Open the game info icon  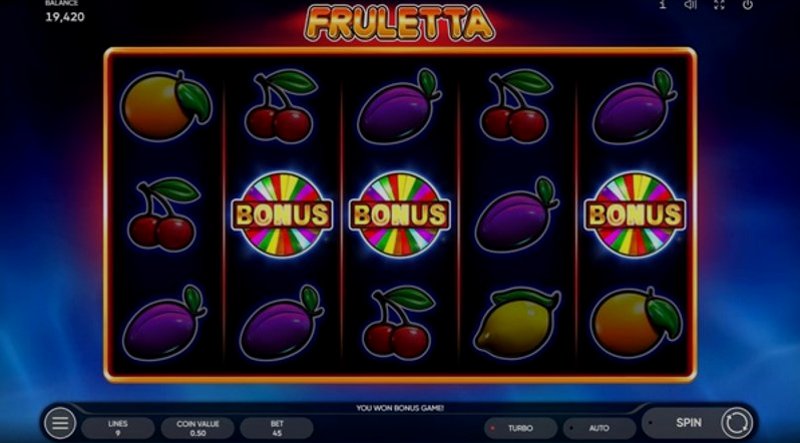pyautogui.click(x=663, y=5)
